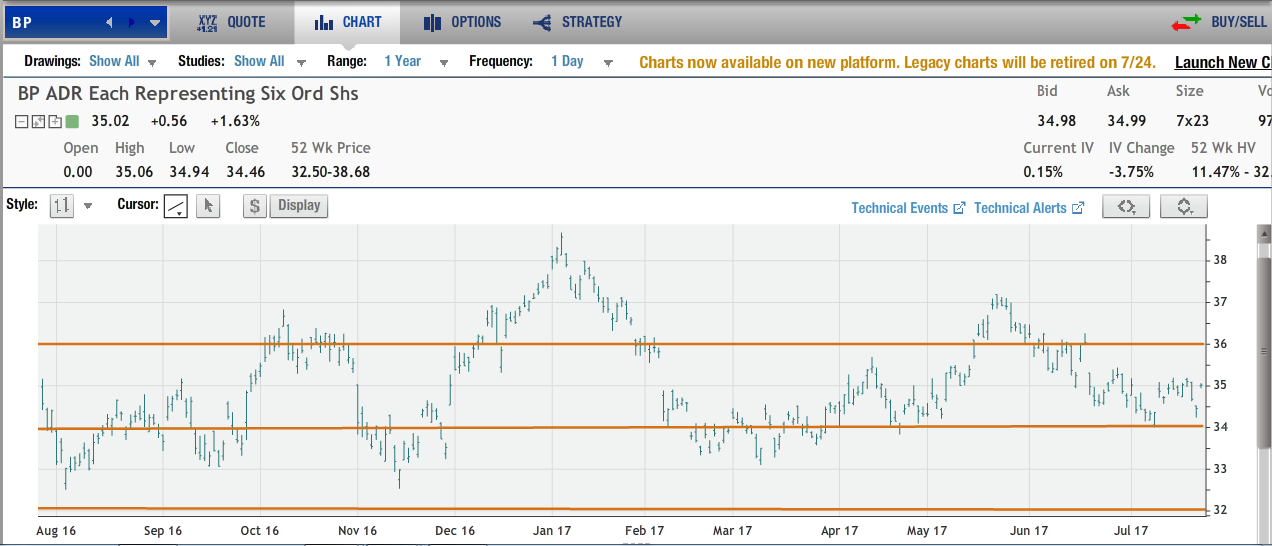Switch to the CHART tab
Image resolution: width=1272 pixels, height=546 pixels.
coord(347,22)
